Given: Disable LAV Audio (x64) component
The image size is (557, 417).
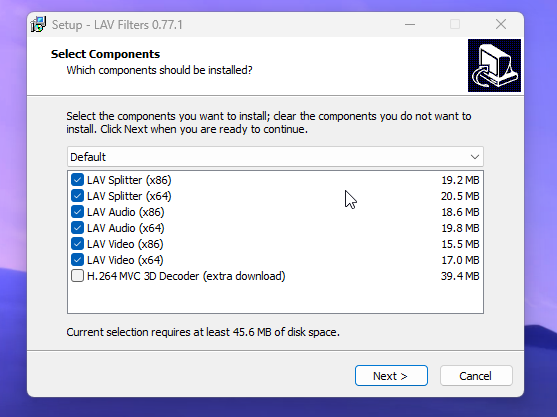Looking at the screenshot, I should [x=77, y=228].
